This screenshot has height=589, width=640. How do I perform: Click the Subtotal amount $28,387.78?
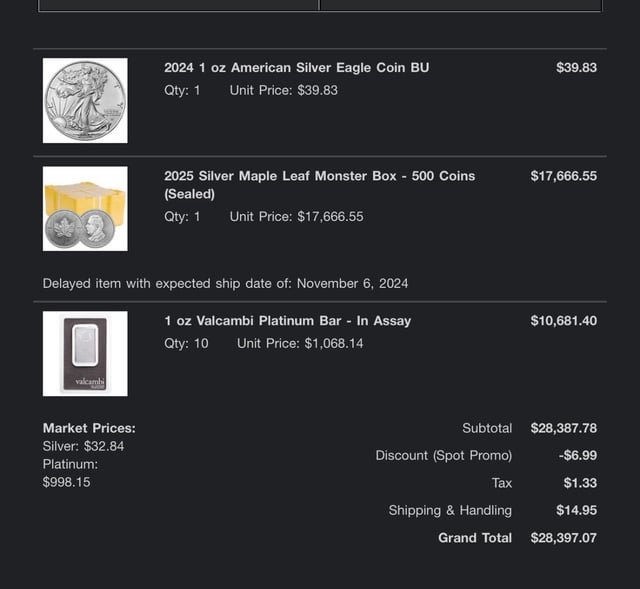click(x=563, y=428)
